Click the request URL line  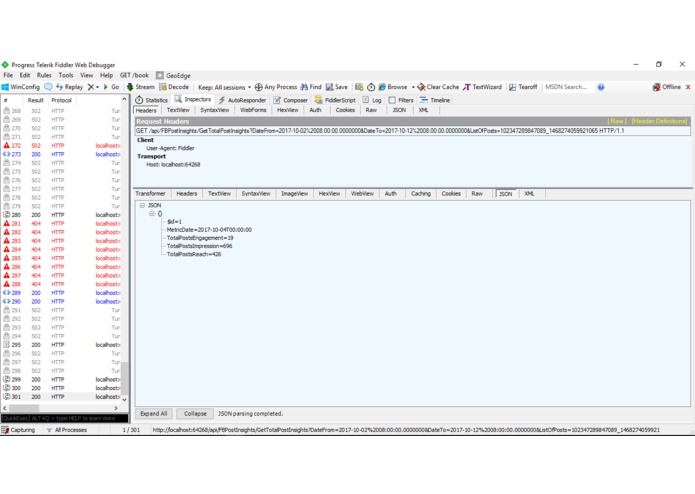[x=413, y=131]
